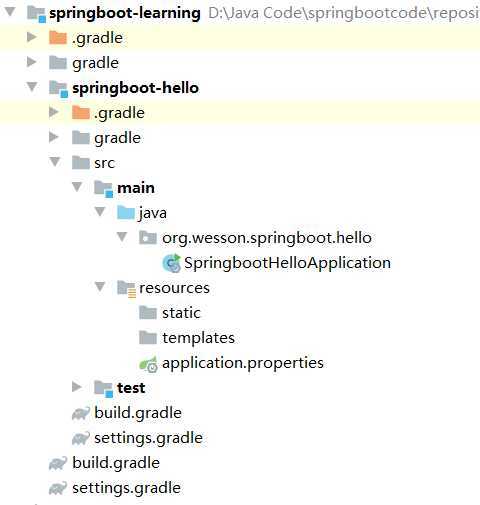The image size is (480, 505).
Task: Collapse the main module arrow
Action: click(77, 187)
